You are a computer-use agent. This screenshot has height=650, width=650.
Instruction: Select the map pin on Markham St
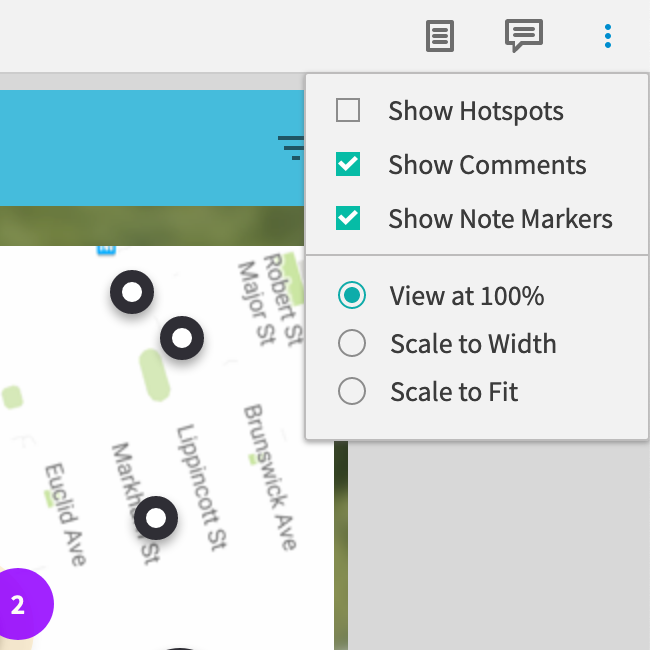point(156,518)
